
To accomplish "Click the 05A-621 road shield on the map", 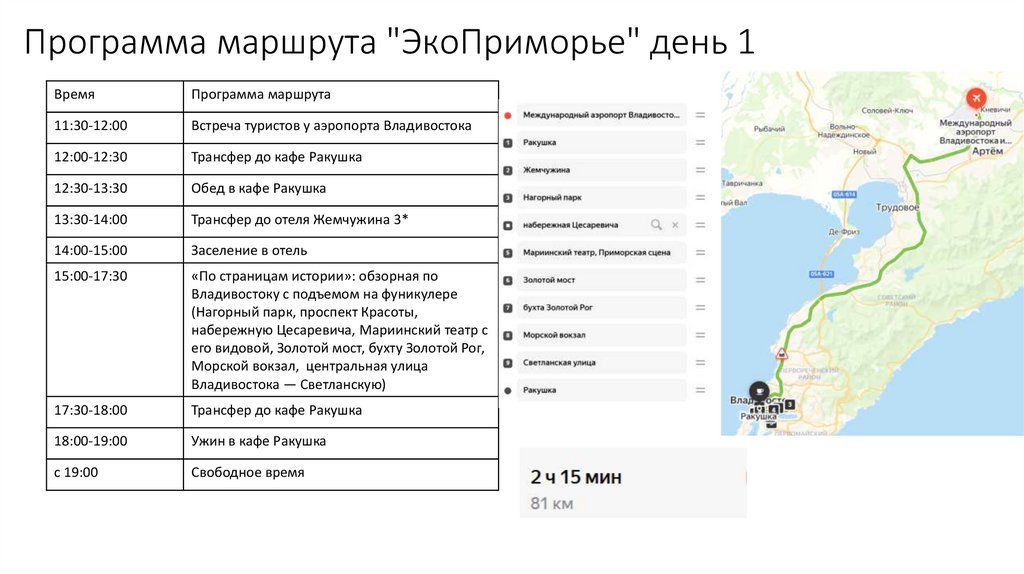I will pos(821,274).
